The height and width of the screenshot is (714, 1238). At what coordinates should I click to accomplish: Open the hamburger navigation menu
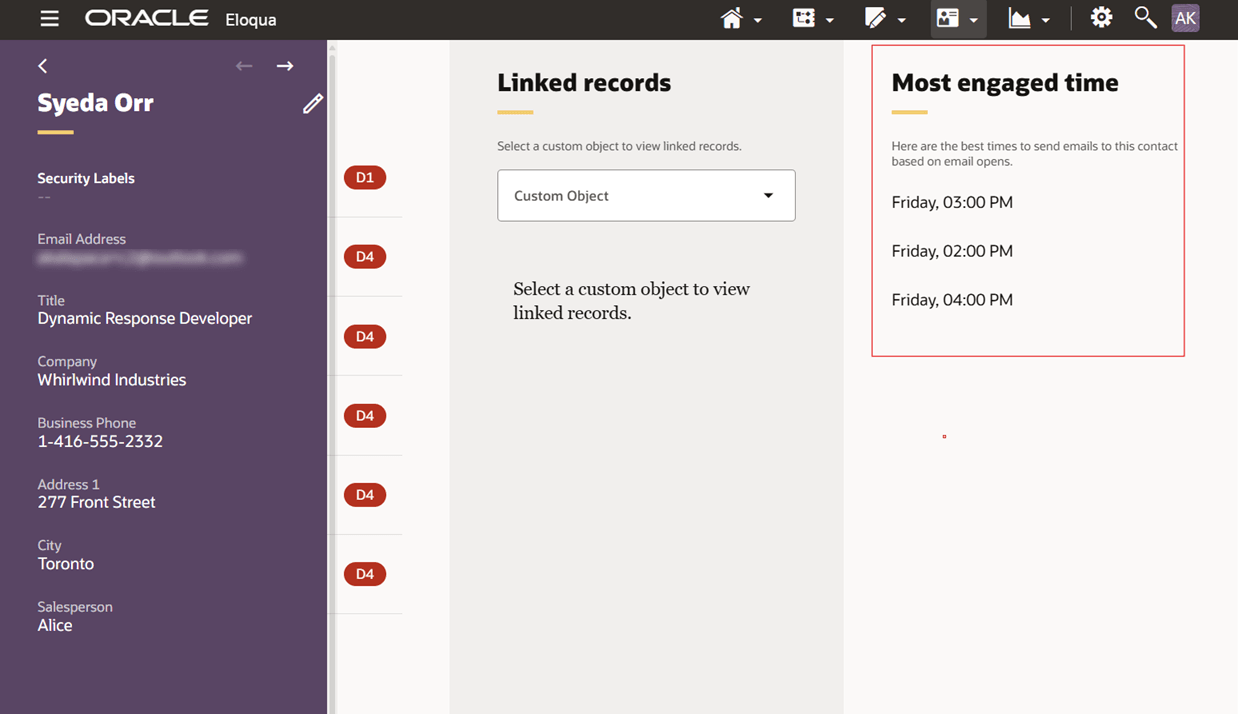(49, 19)
